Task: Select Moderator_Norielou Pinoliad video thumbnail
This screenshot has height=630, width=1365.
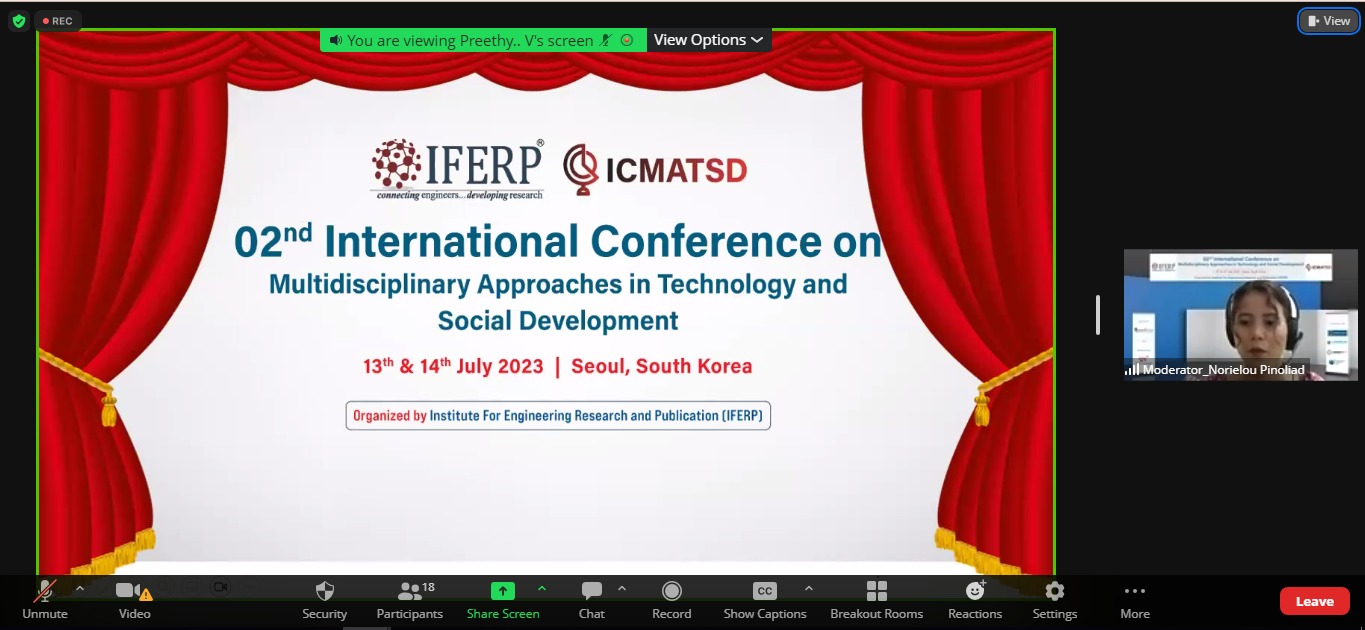Action: point(1241,315)
